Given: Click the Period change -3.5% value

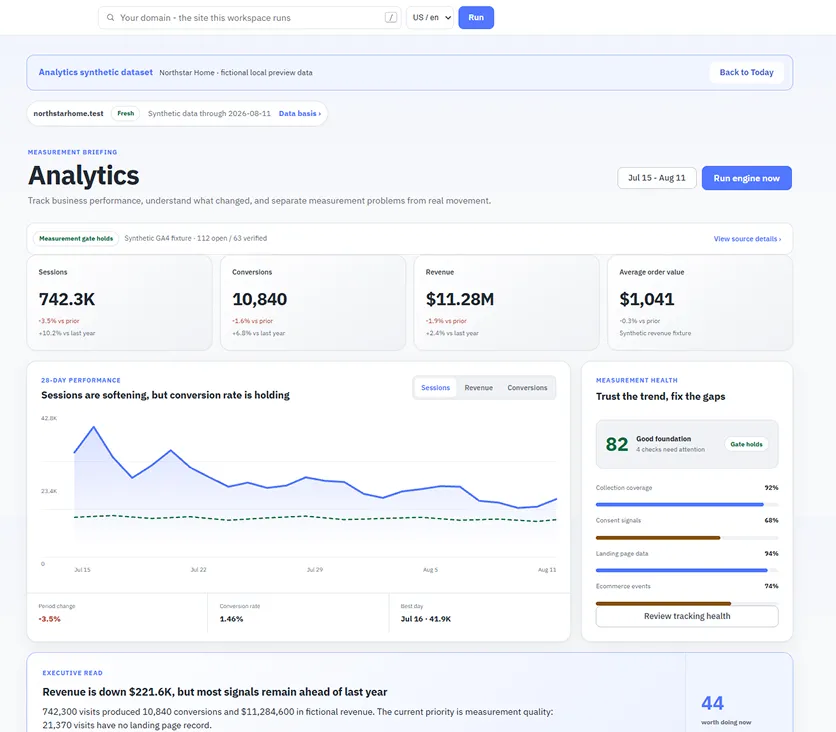Looking at the screenshot, I should tap(50, 619).
